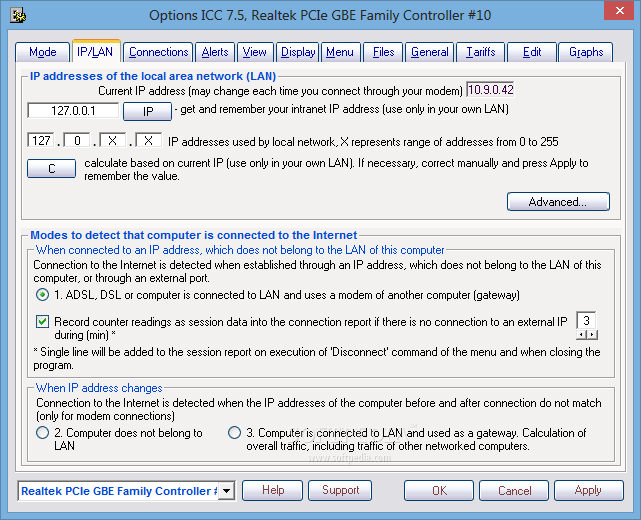This screenshot has width=641, height=520.
Task: Click the third octet field showing X
Action: pos(112,141)
